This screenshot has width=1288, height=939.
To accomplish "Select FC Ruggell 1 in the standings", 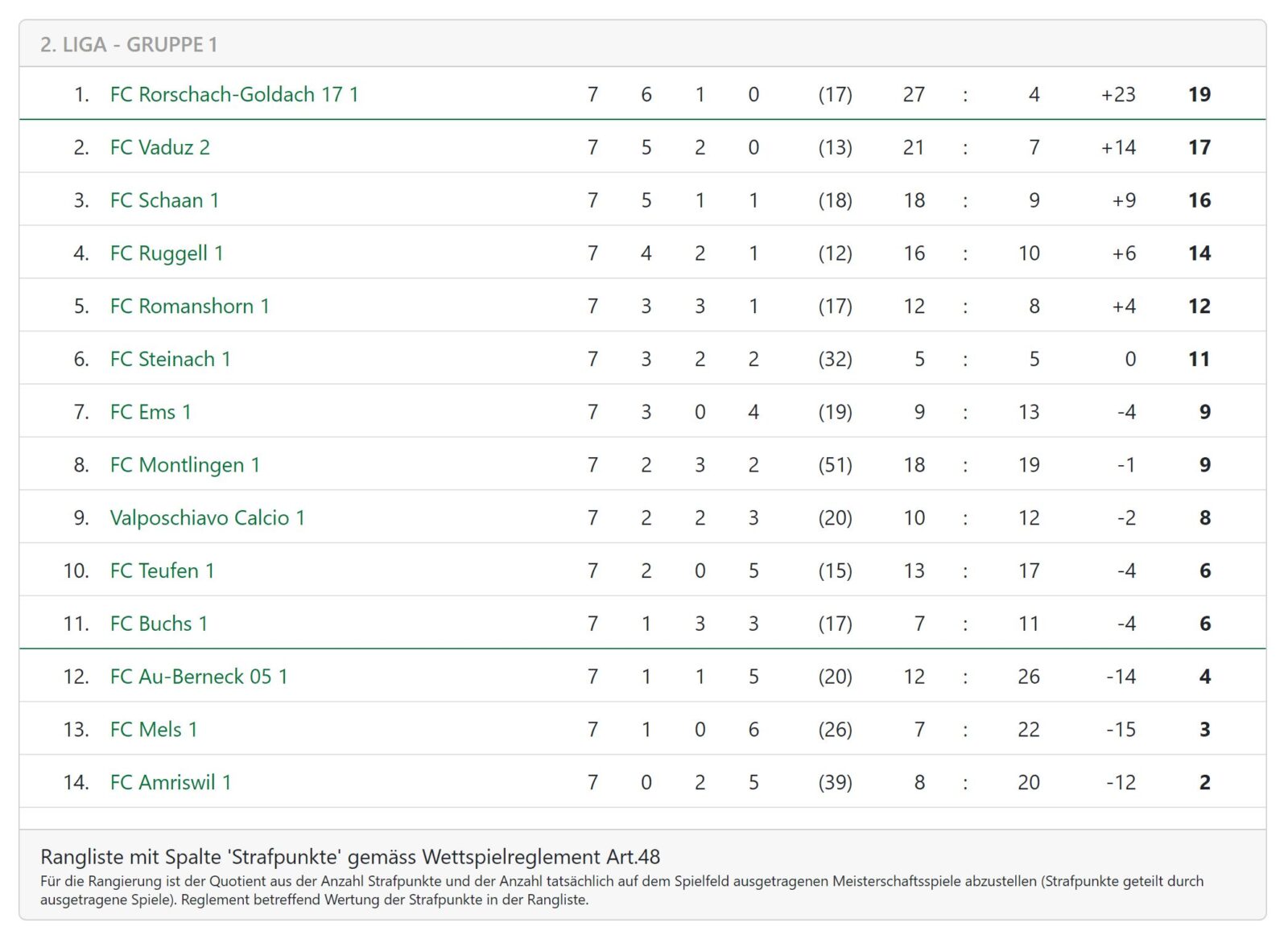I will [x=166, y=253].
